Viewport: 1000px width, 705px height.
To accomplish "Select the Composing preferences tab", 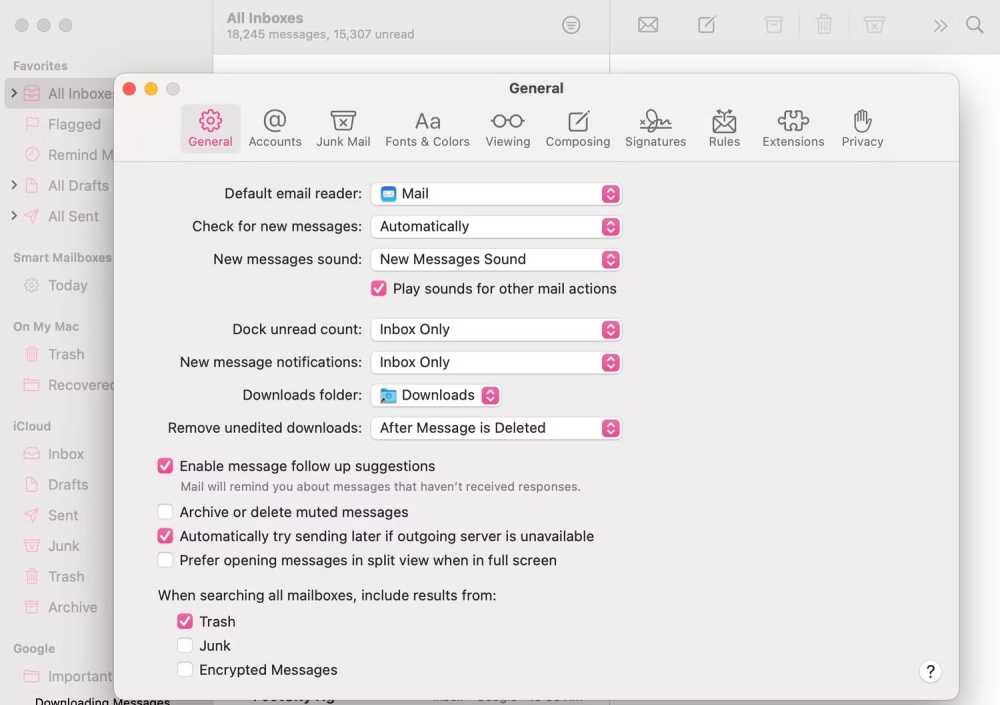I will [x=577, y=128].
